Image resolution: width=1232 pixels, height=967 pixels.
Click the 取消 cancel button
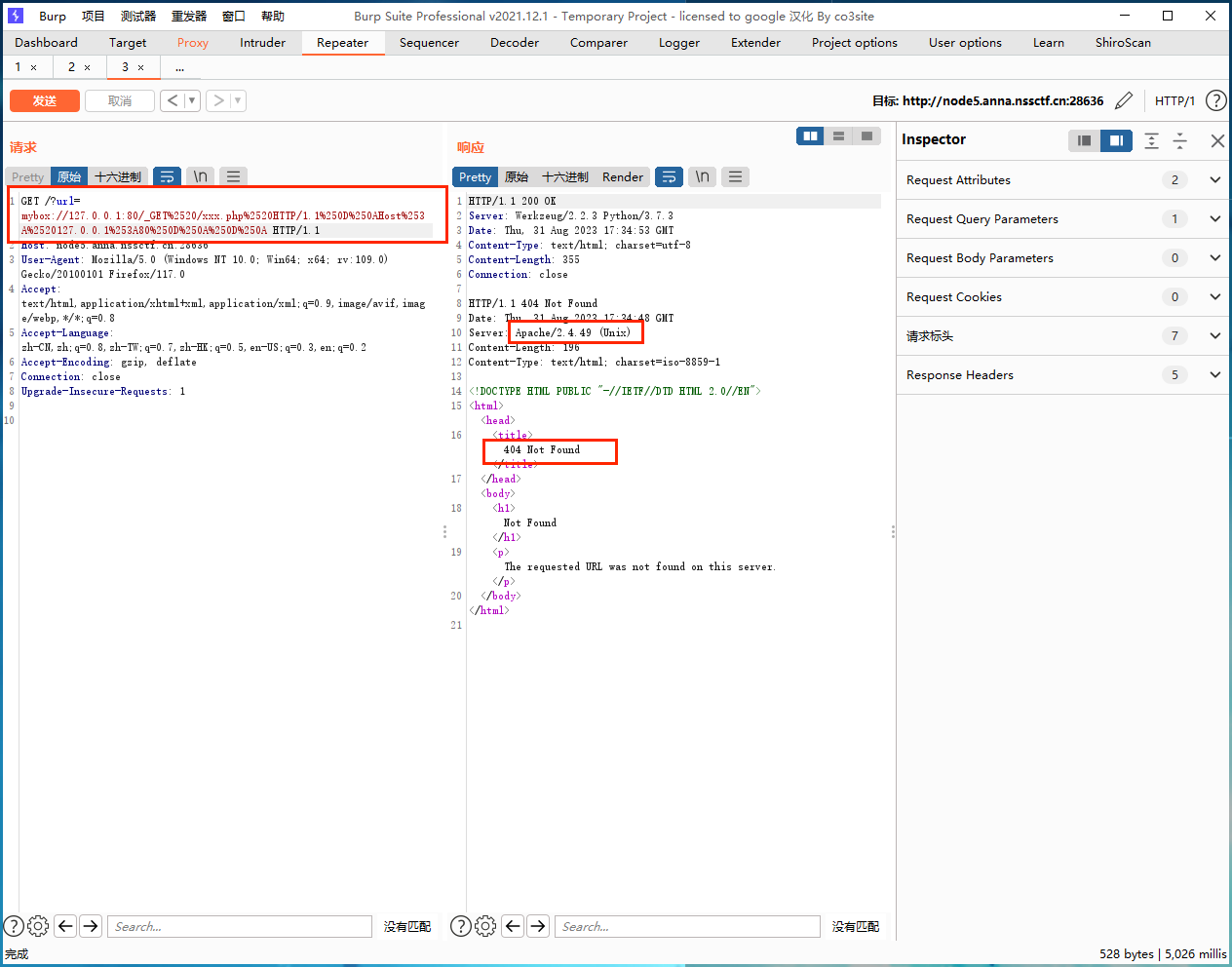coord(120,100)
